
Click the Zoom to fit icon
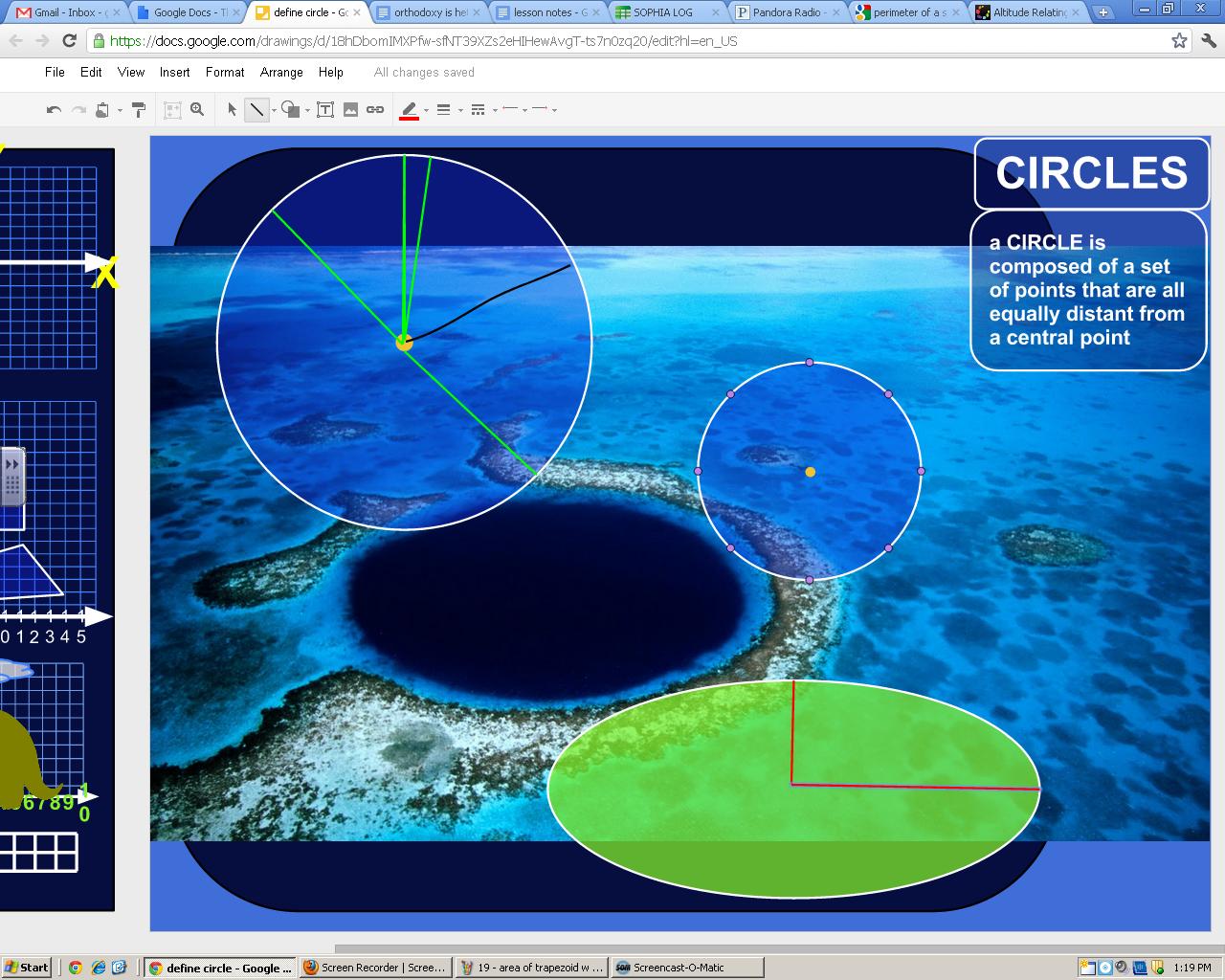172,110
